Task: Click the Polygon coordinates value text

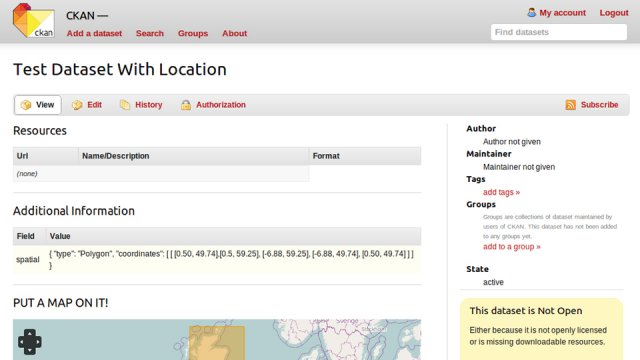Action: pos(231,260)
